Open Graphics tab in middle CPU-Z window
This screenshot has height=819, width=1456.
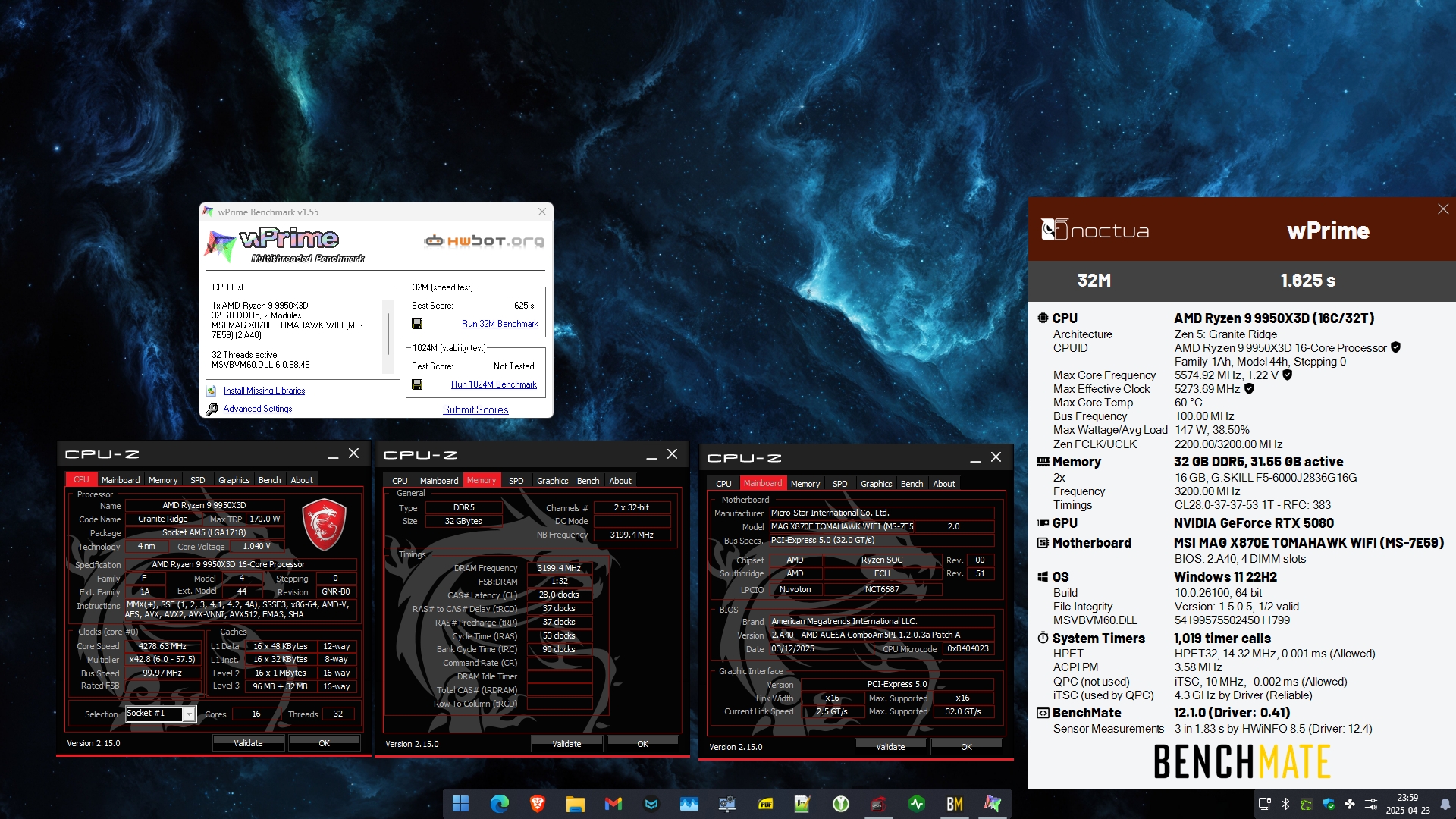(552, 481)
